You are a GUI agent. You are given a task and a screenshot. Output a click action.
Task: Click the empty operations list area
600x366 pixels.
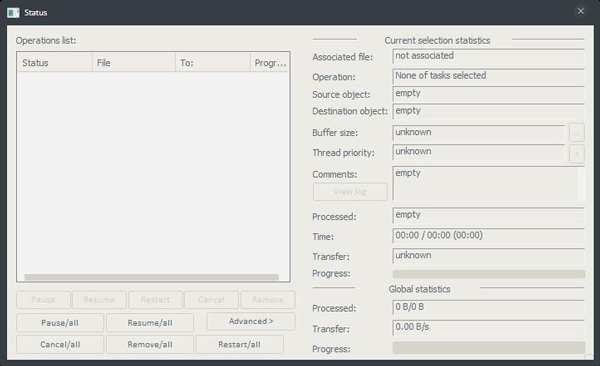coord(153,172)
